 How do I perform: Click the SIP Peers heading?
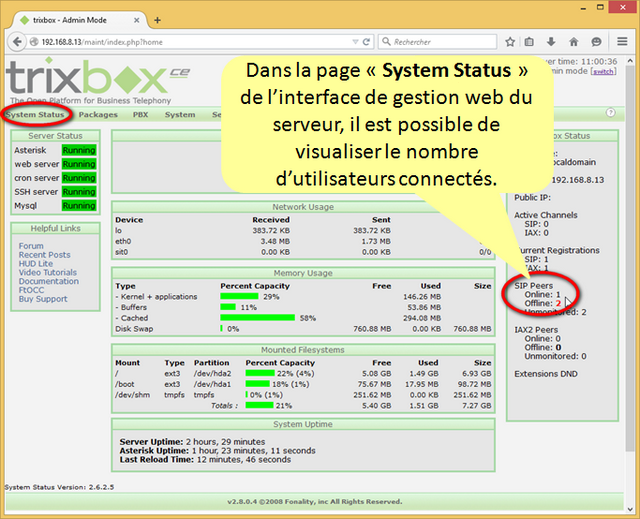point(533,286)
